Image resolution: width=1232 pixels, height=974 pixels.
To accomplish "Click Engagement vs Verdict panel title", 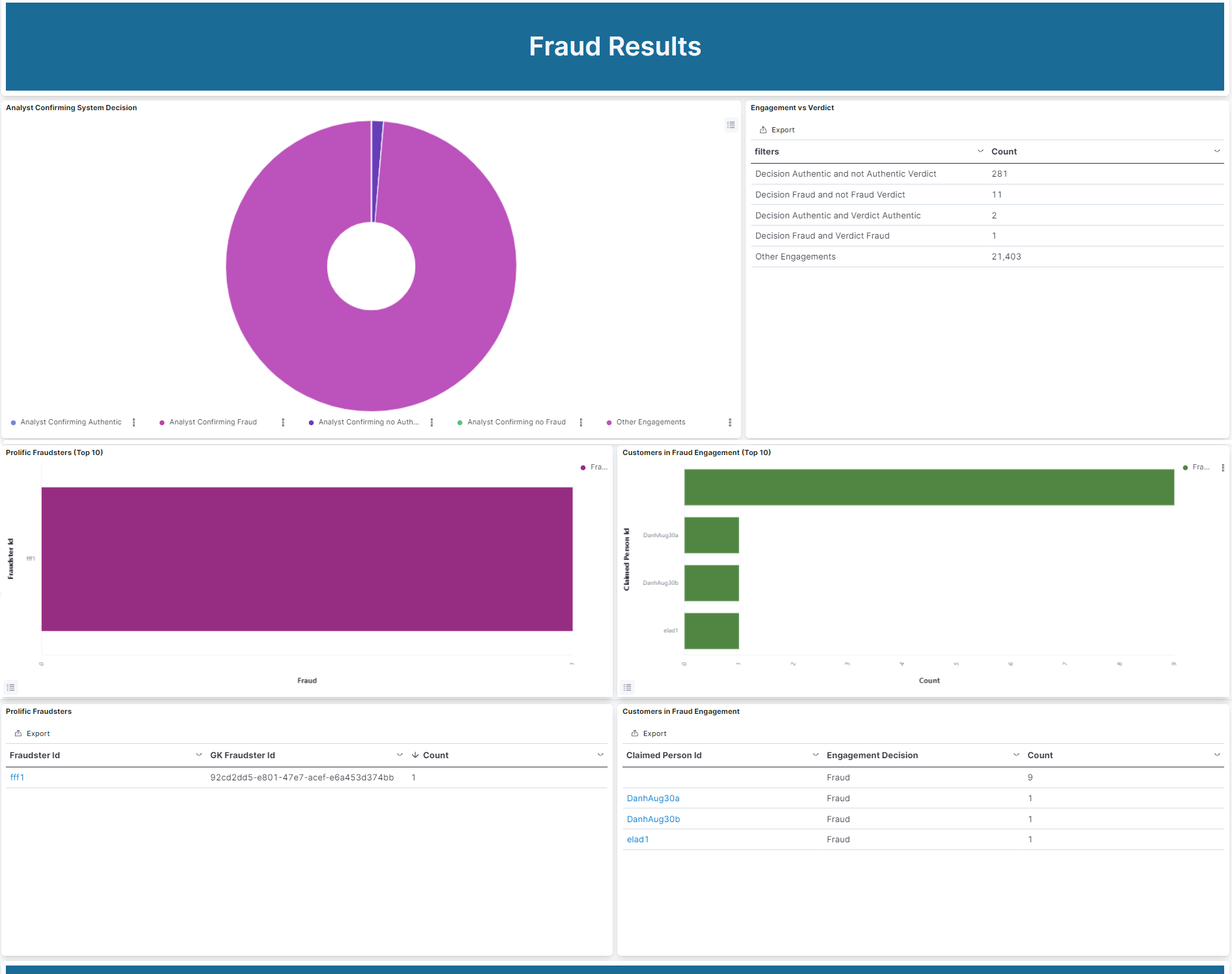I will (792, 108).
